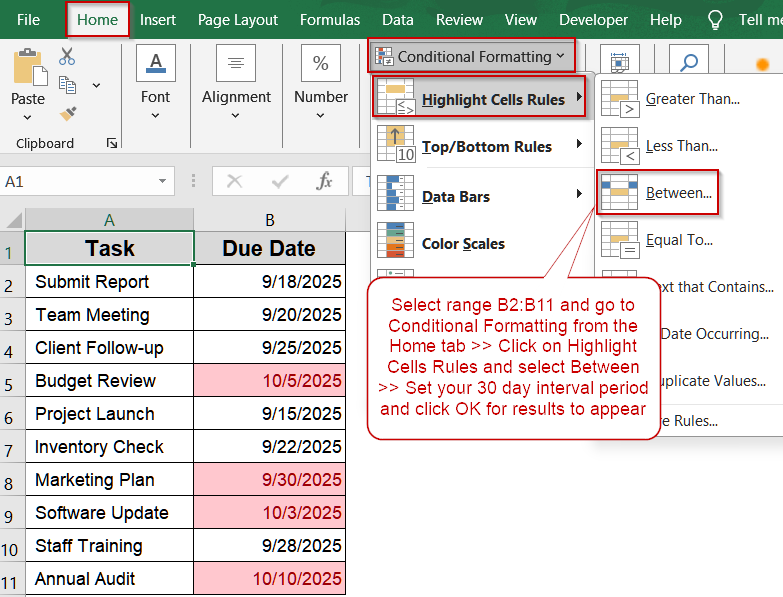Open the Tell me lightbulb icon
The width and height of the screenshot is (783, 597).
coord(715,20)
